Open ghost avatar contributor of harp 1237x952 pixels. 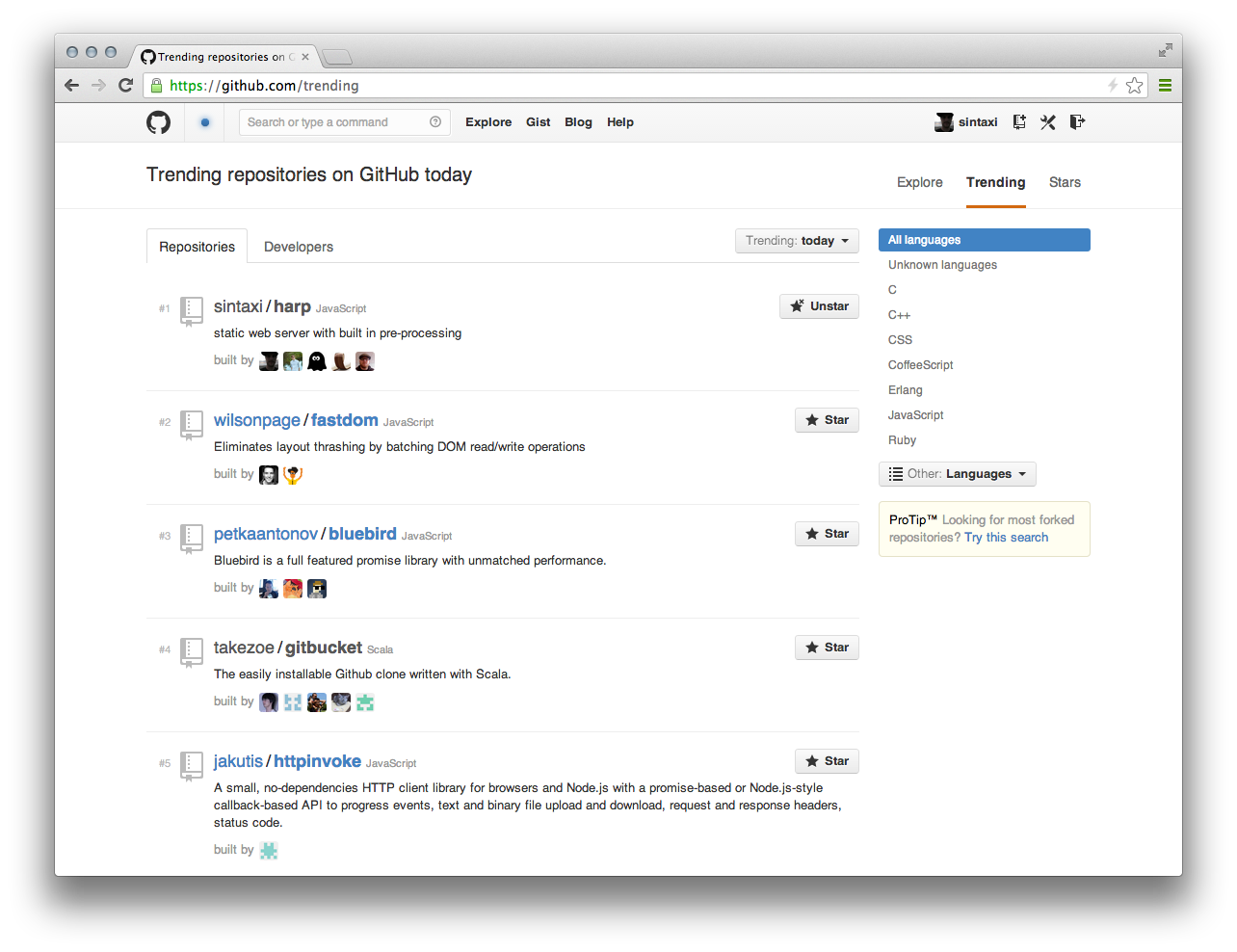click(x=317, y=361)
